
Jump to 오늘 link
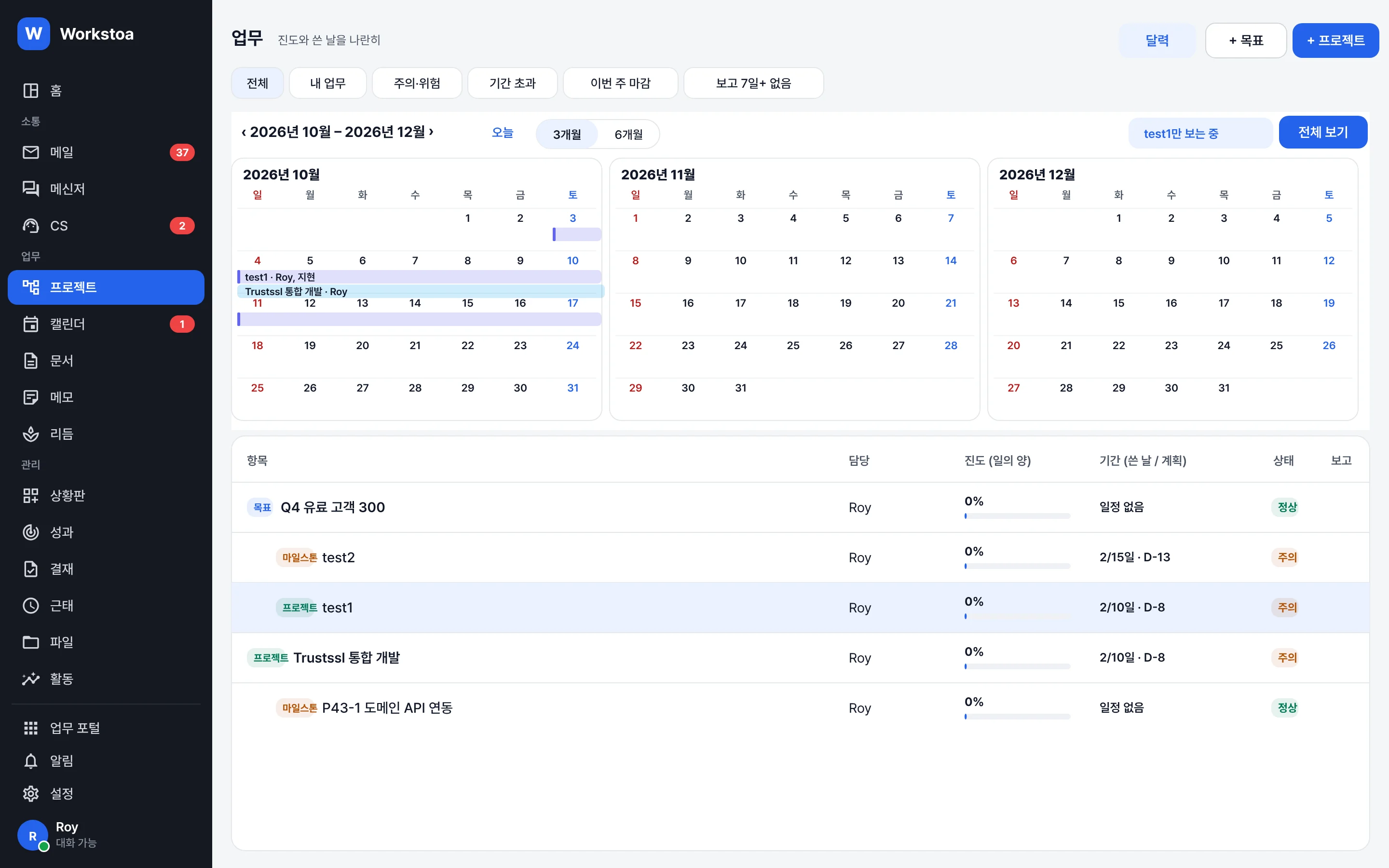click(x=502, y=133)
